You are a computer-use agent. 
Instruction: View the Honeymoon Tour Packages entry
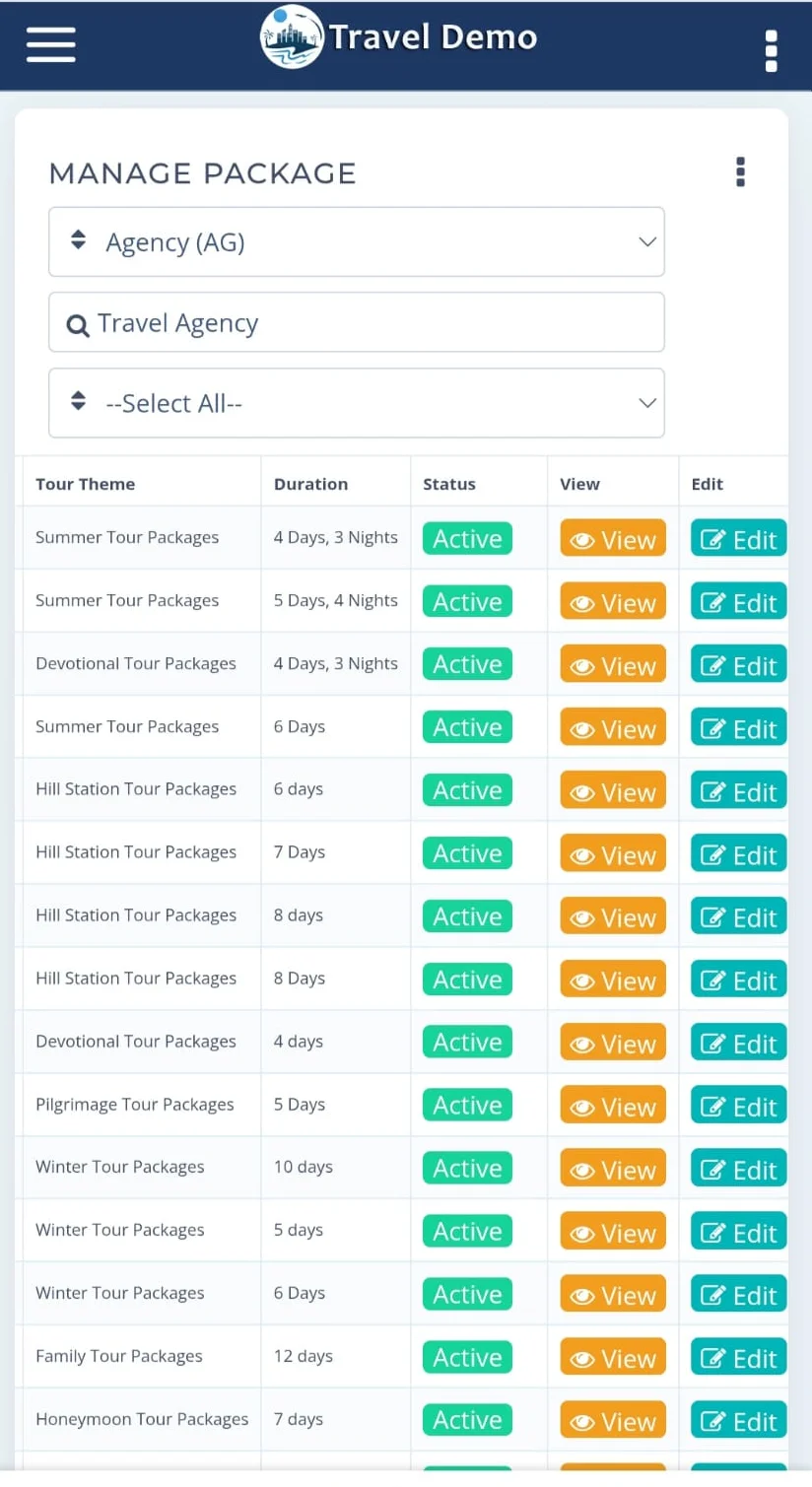click(612, 1420)
